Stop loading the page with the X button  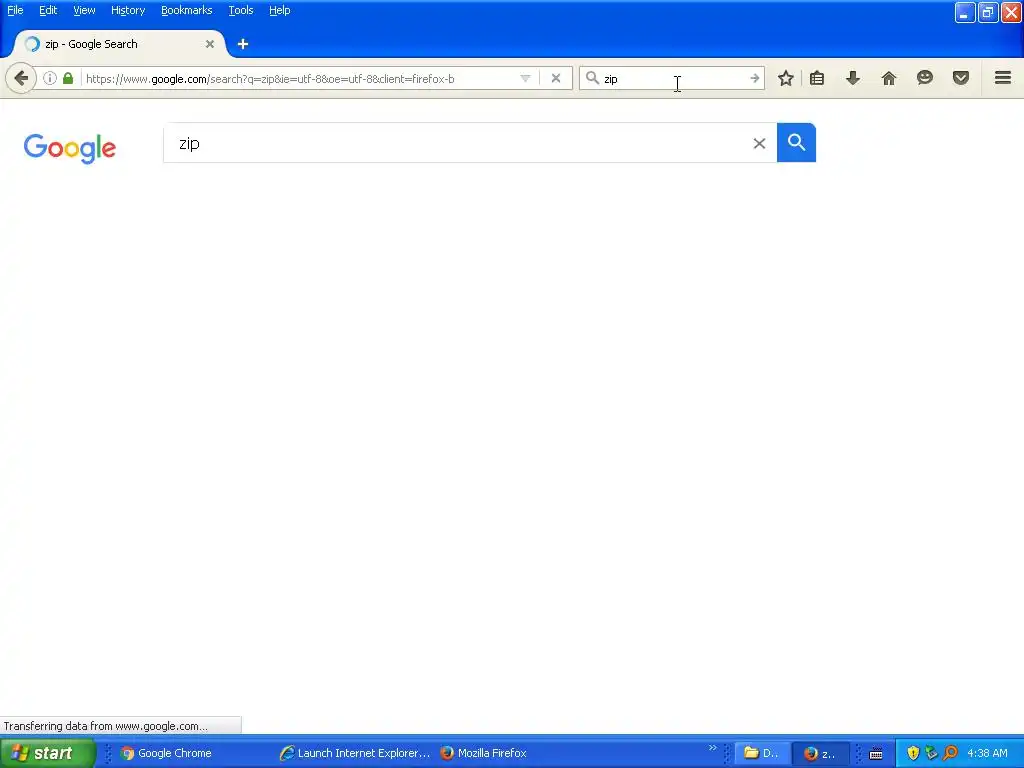[x=556, y=78]
